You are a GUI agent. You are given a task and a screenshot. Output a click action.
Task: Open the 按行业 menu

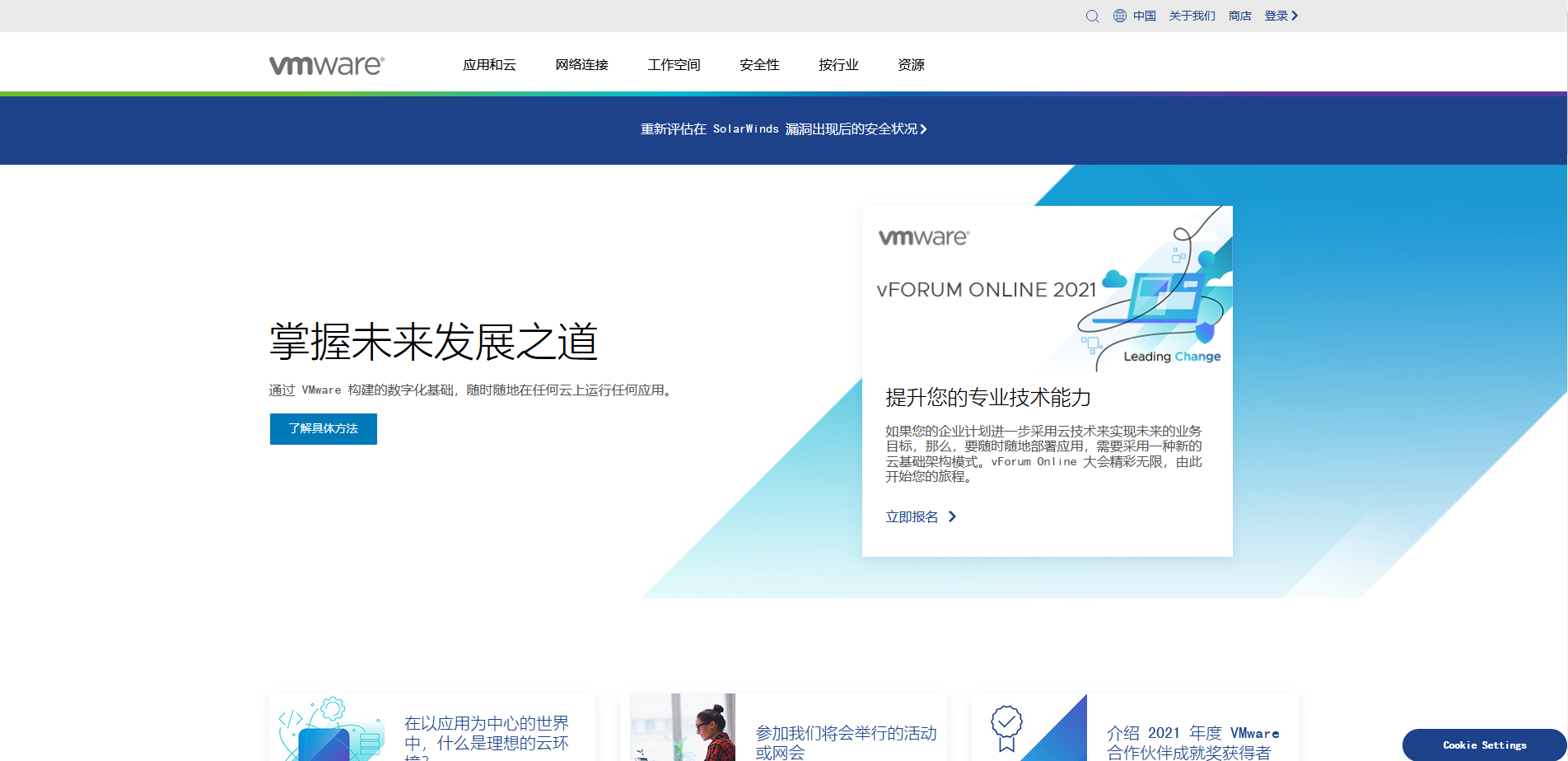838,65
